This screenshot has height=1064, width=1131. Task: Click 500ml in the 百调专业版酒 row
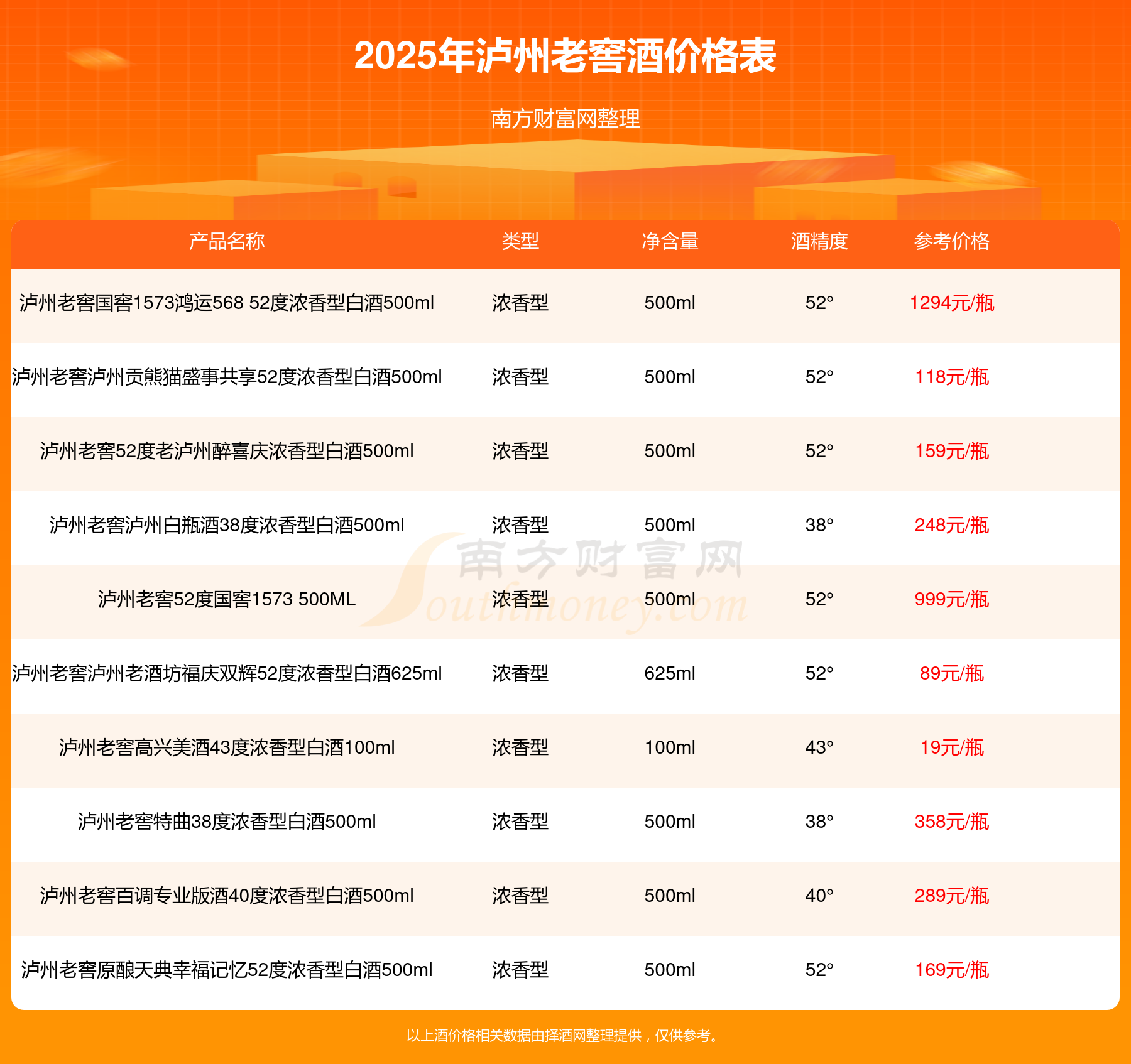click(x=670, y=896)
